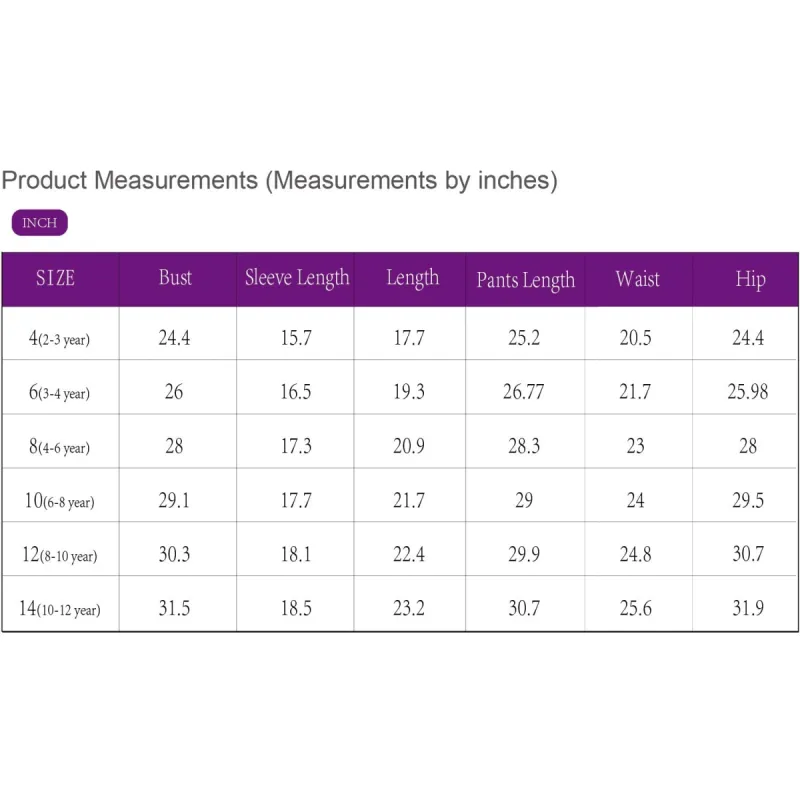The image size is (800, 800).
Task: Click sleeve length value 18.1
Action: coord(295,554)
